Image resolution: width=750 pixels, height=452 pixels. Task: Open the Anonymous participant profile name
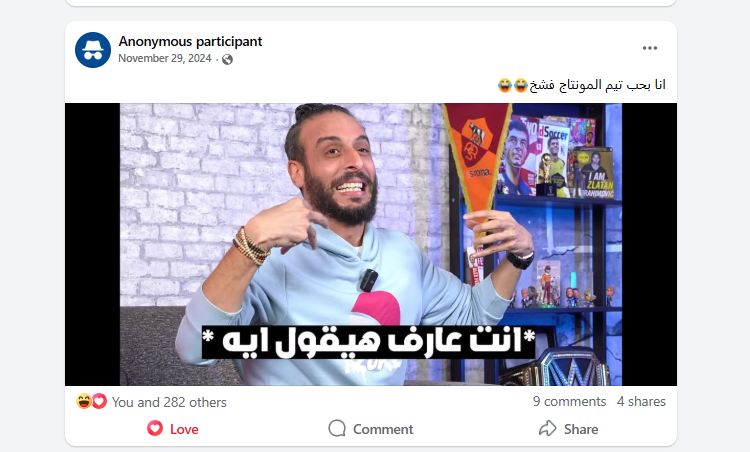[190, 42]
